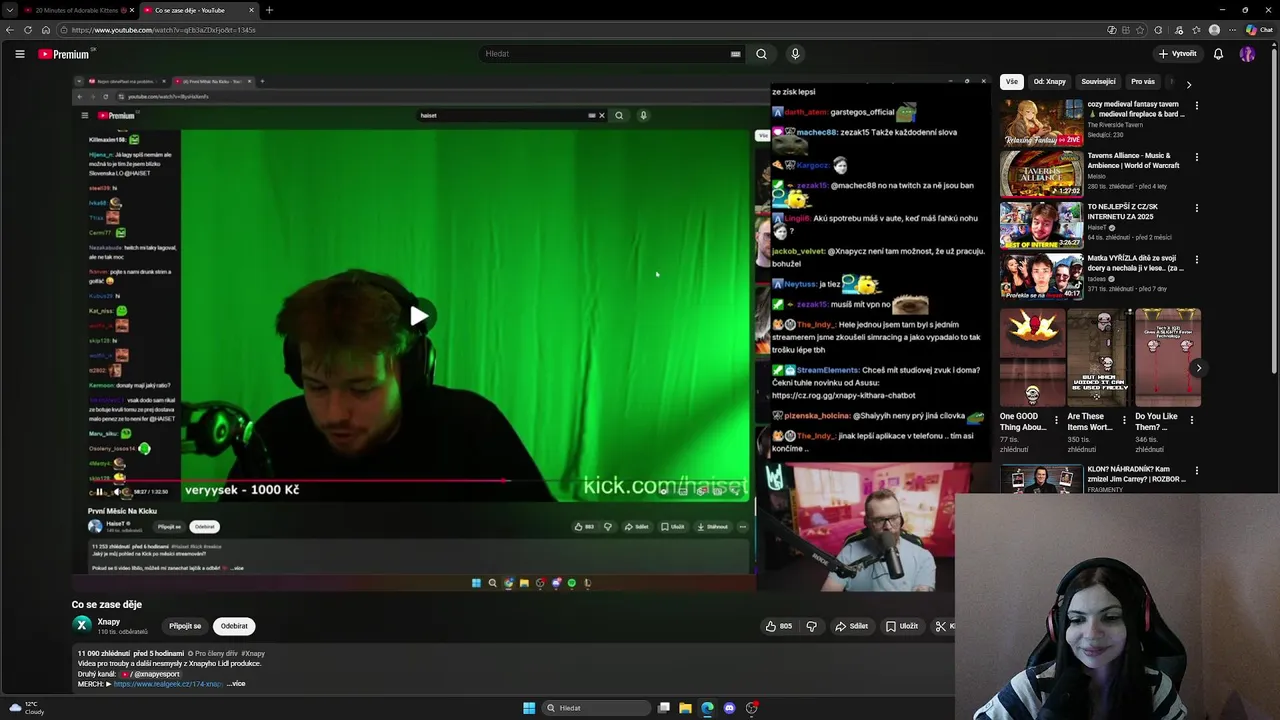
Task: Focus the Windows taskbar Hledat search box
Action: coord(595,708)
